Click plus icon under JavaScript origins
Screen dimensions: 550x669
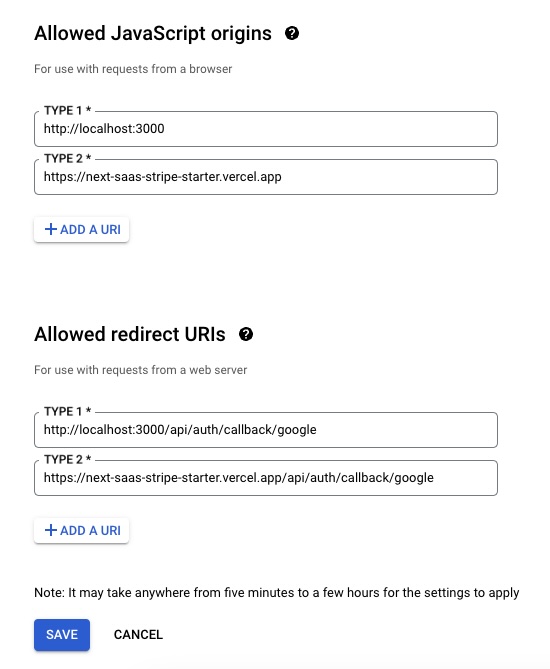coord(51,230)
